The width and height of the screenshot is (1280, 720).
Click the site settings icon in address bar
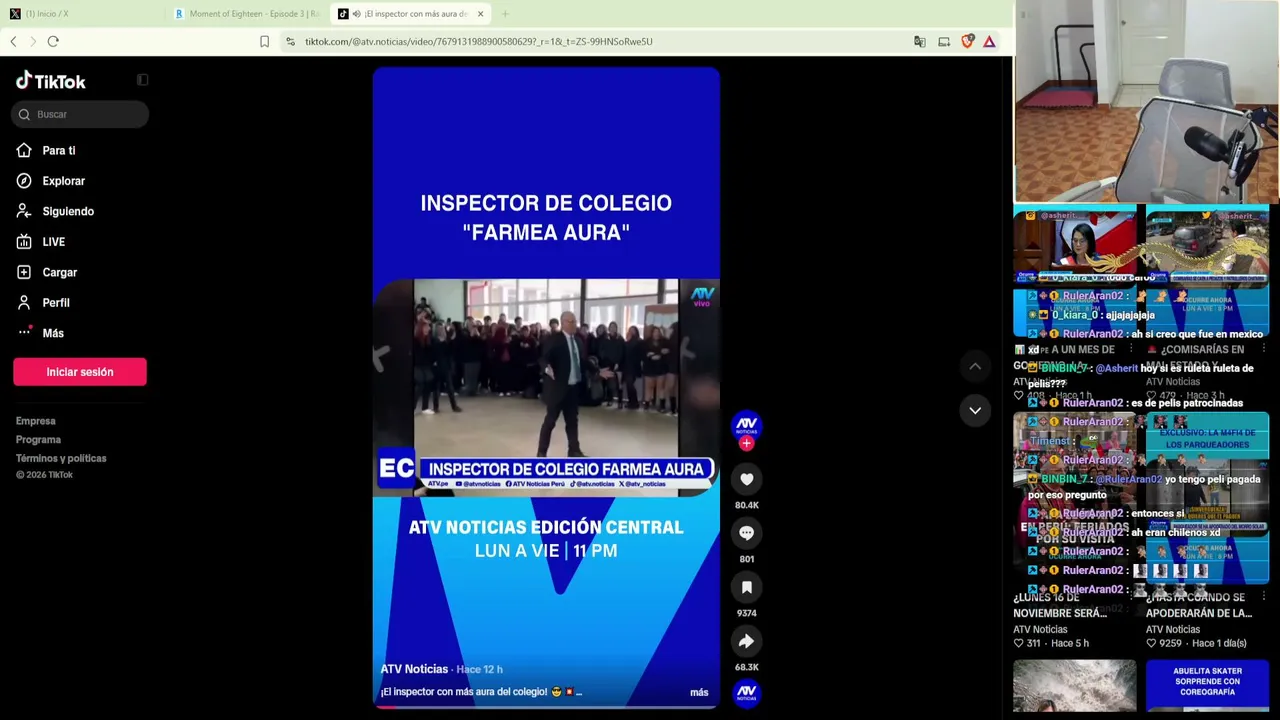(290, 41)
